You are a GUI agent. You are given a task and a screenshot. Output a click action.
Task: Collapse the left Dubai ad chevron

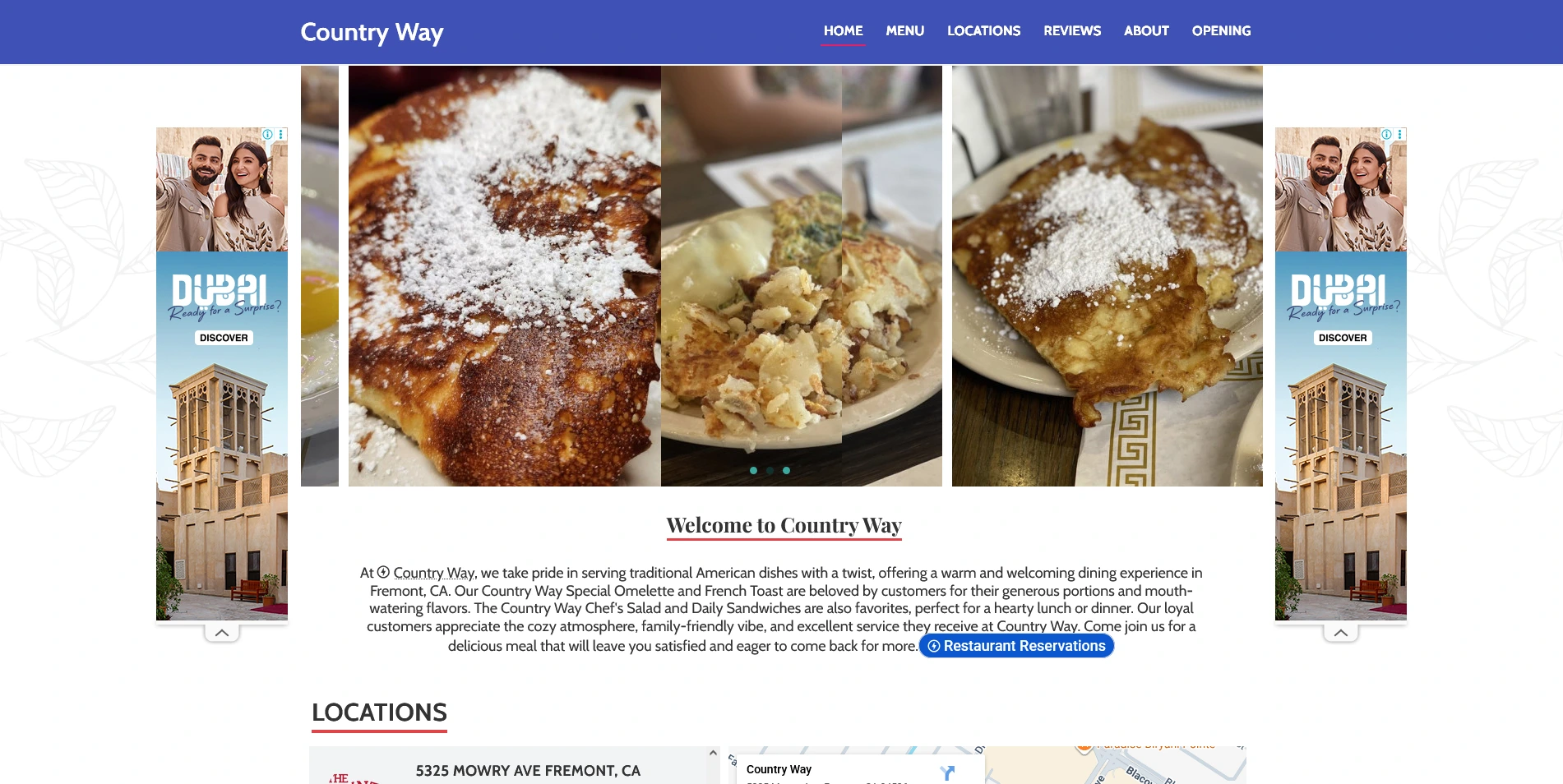pyautogui.click(x=222, y=633)
